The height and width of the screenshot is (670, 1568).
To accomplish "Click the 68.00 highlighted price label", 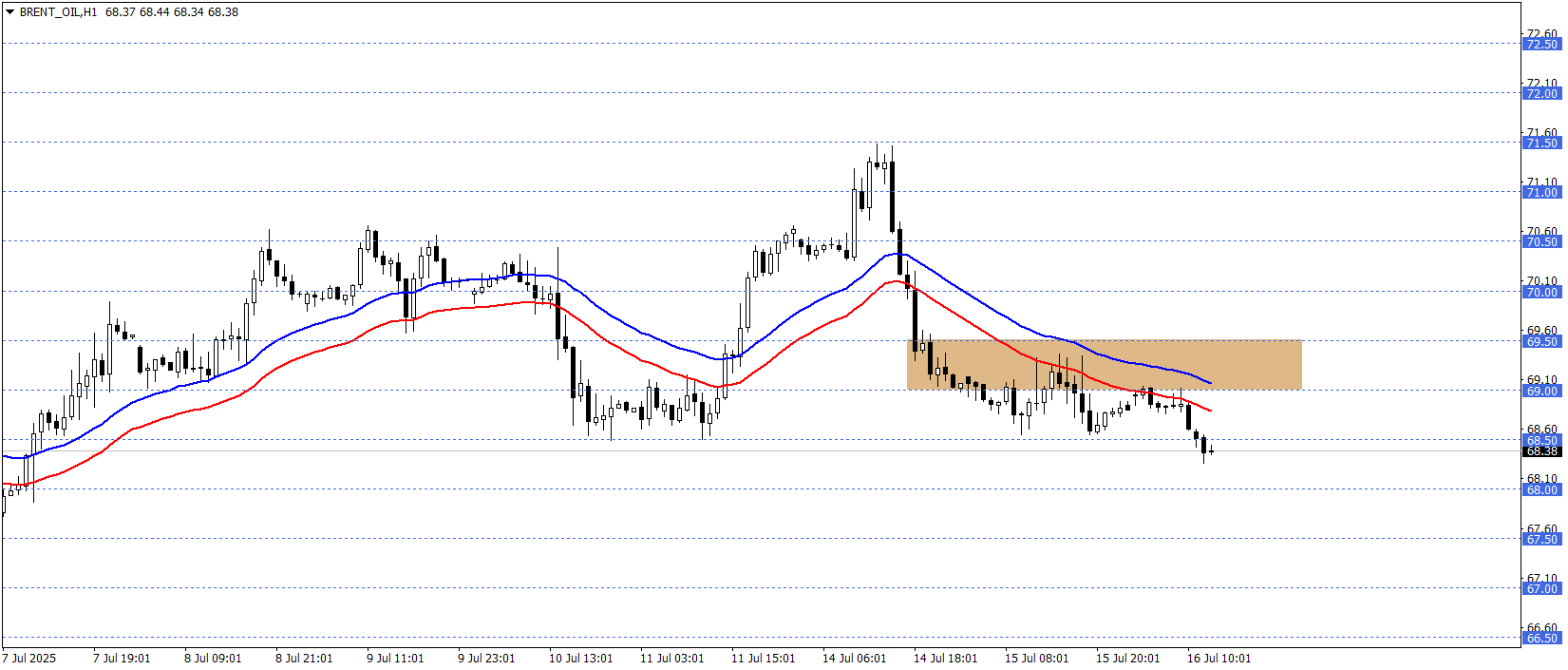I will [x=1541, y=489].
